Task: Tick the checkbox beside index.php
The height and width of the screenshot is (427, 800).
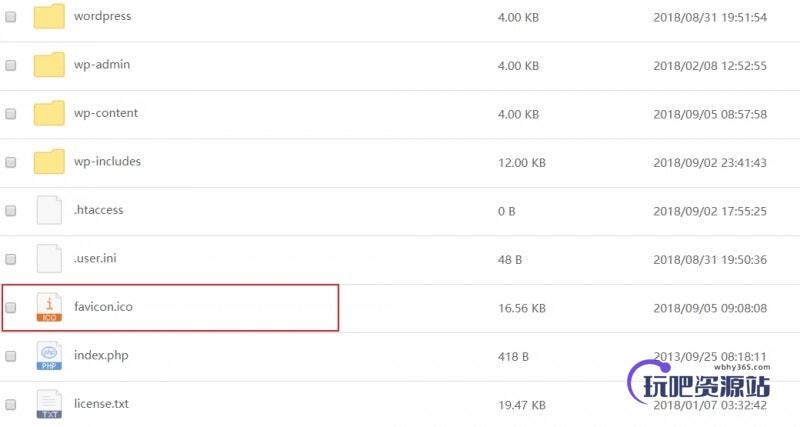Action: (x=10, y=356)
